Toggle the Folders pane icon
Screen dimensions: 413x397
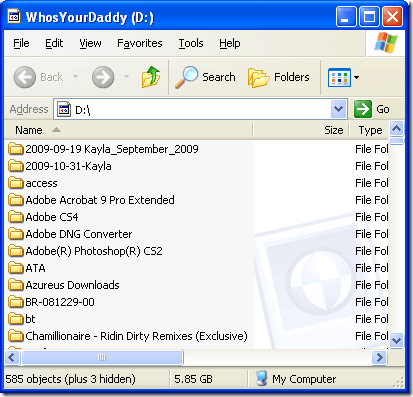point(258,77)
